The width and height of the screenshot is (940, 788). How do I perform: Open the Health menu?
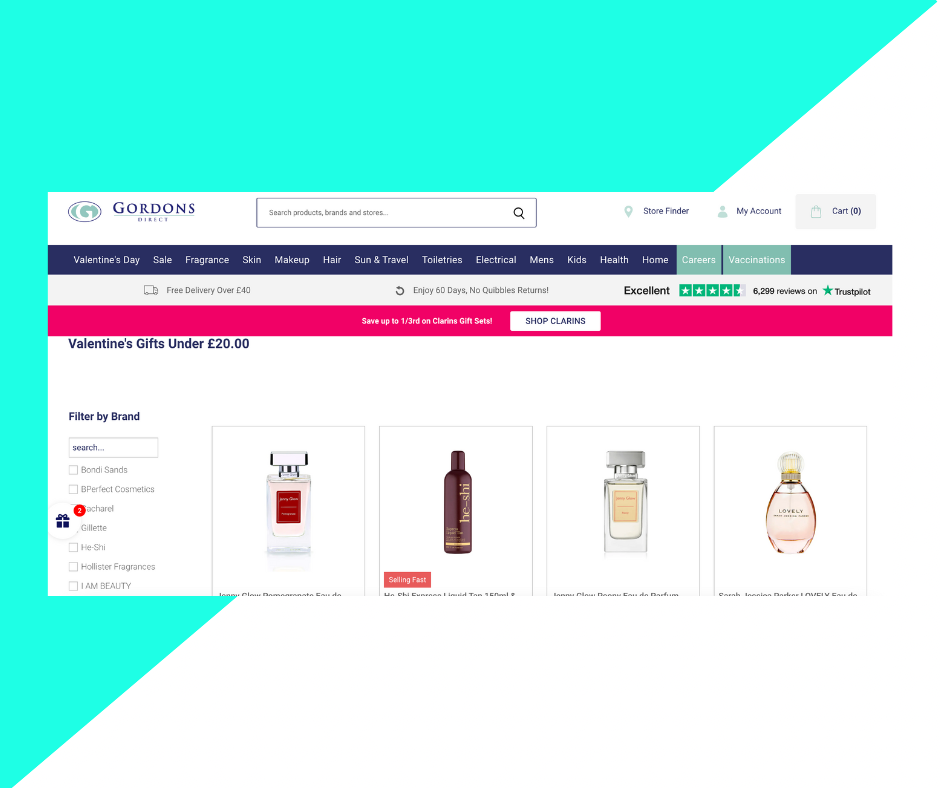[x=614, y=260]
